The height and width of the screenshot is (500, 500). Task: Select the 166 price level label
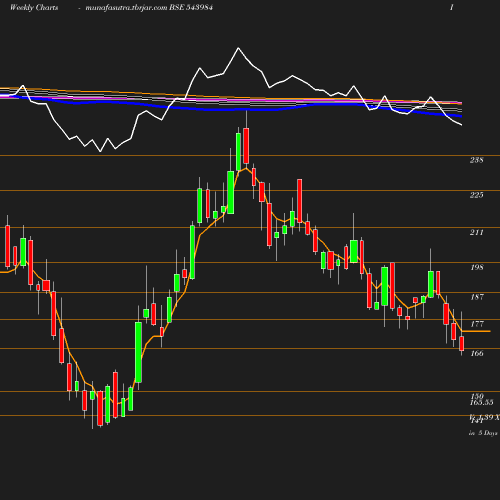tap(477, 353)
